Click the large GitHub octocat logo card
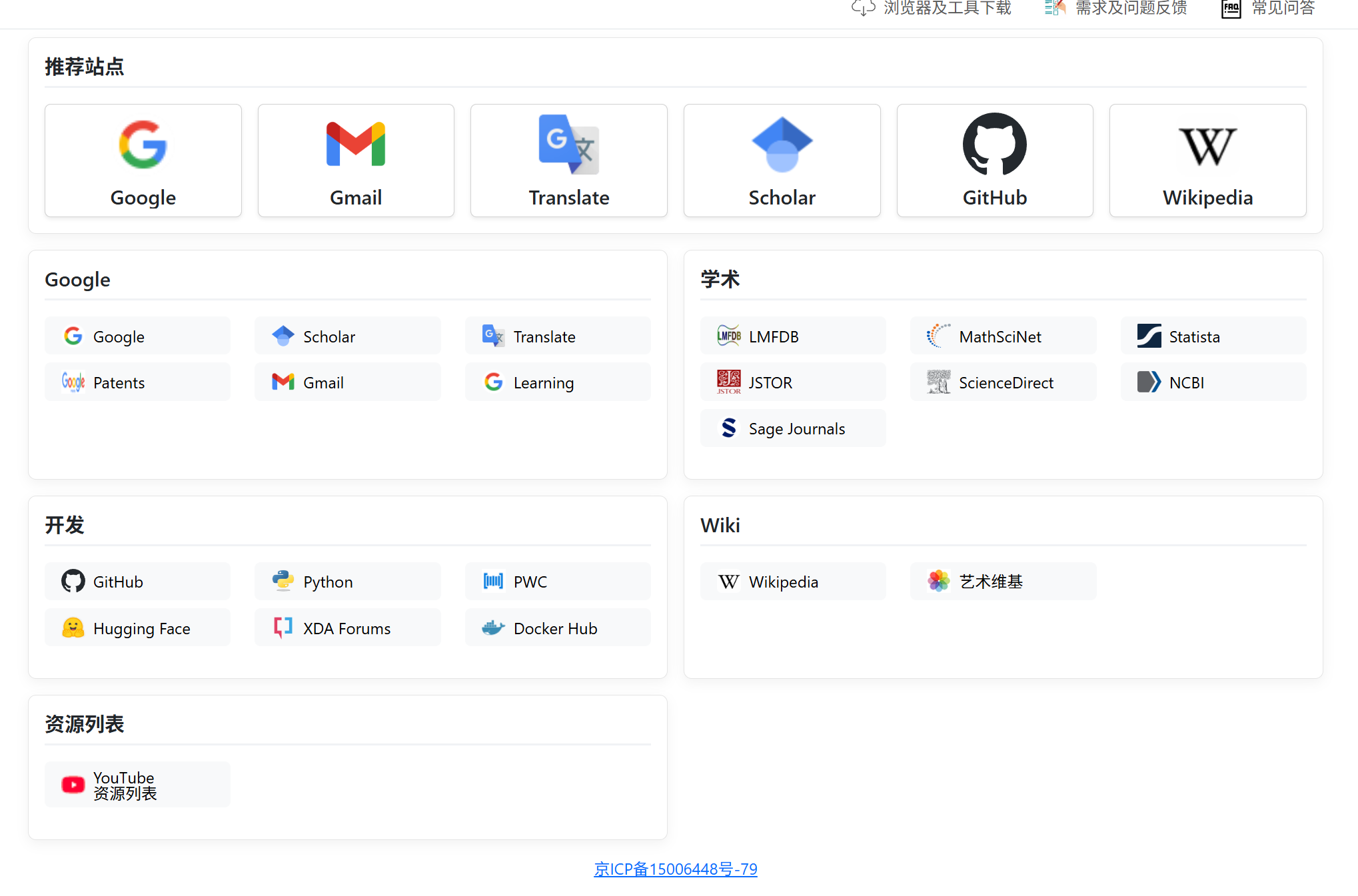1358x896 pixels. click(995, 161)
